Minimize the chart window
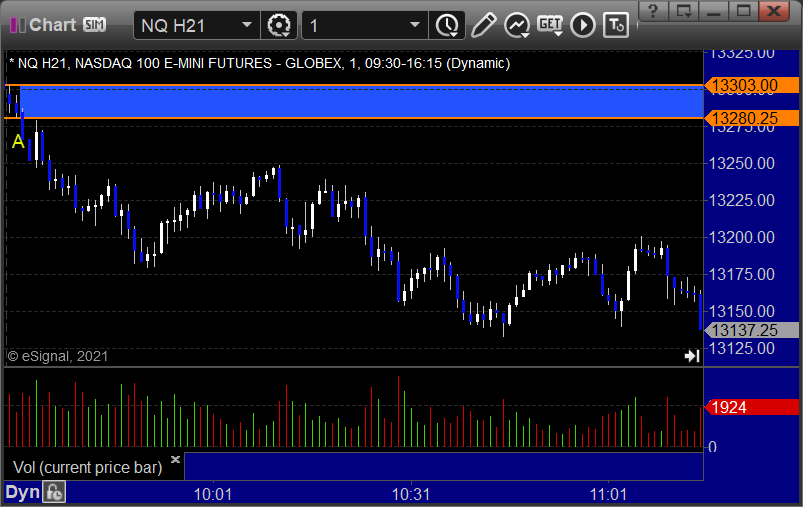Viewport: 803px width, 507px height. tap(713, 10)
